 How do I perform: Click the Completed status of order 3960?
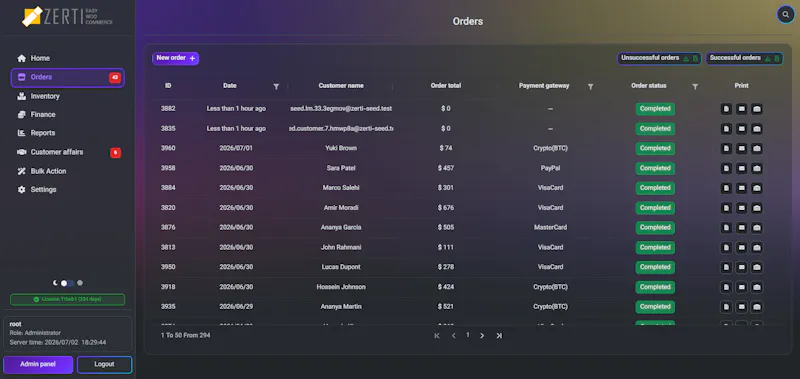[x=655, y=148]
